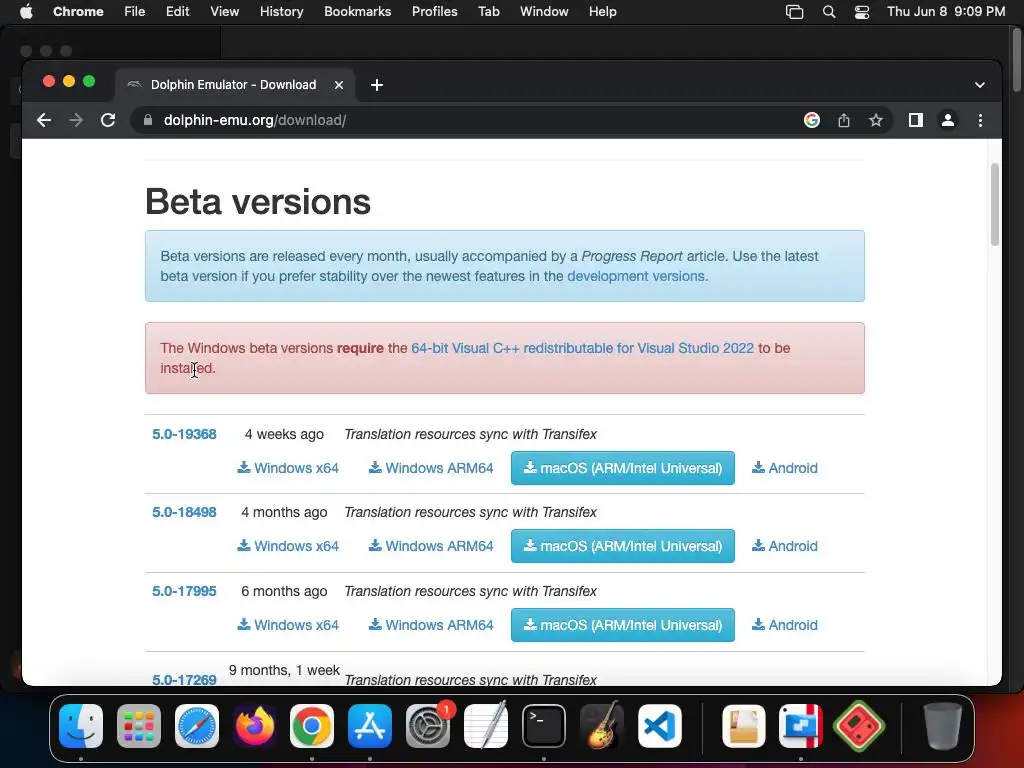Open Launchpad from the dock
This screenshot has width=1024, height=768.
pos(138,726)
